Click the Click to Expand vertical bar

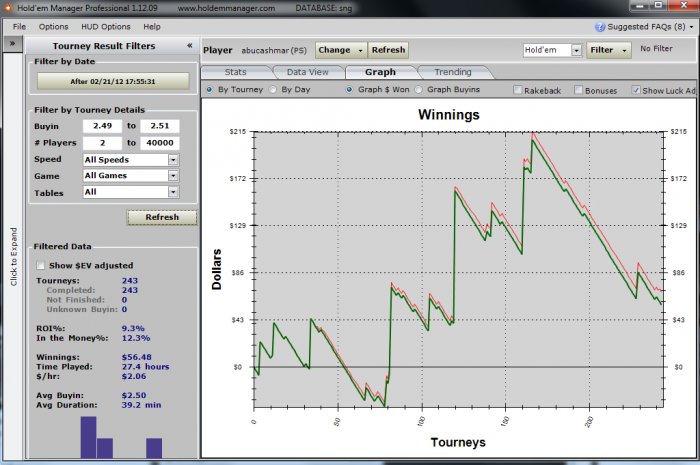click(13, 257)
